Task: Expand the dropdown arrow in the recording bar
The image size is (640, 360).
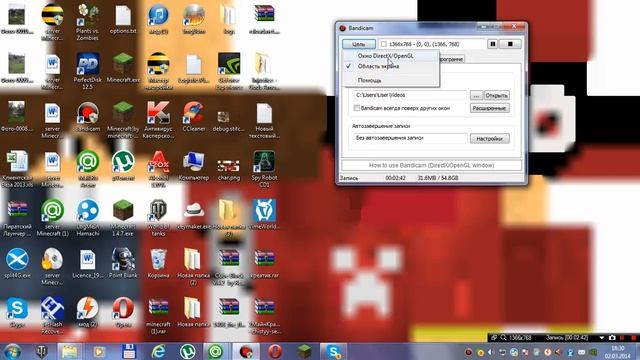Action: 602,338
